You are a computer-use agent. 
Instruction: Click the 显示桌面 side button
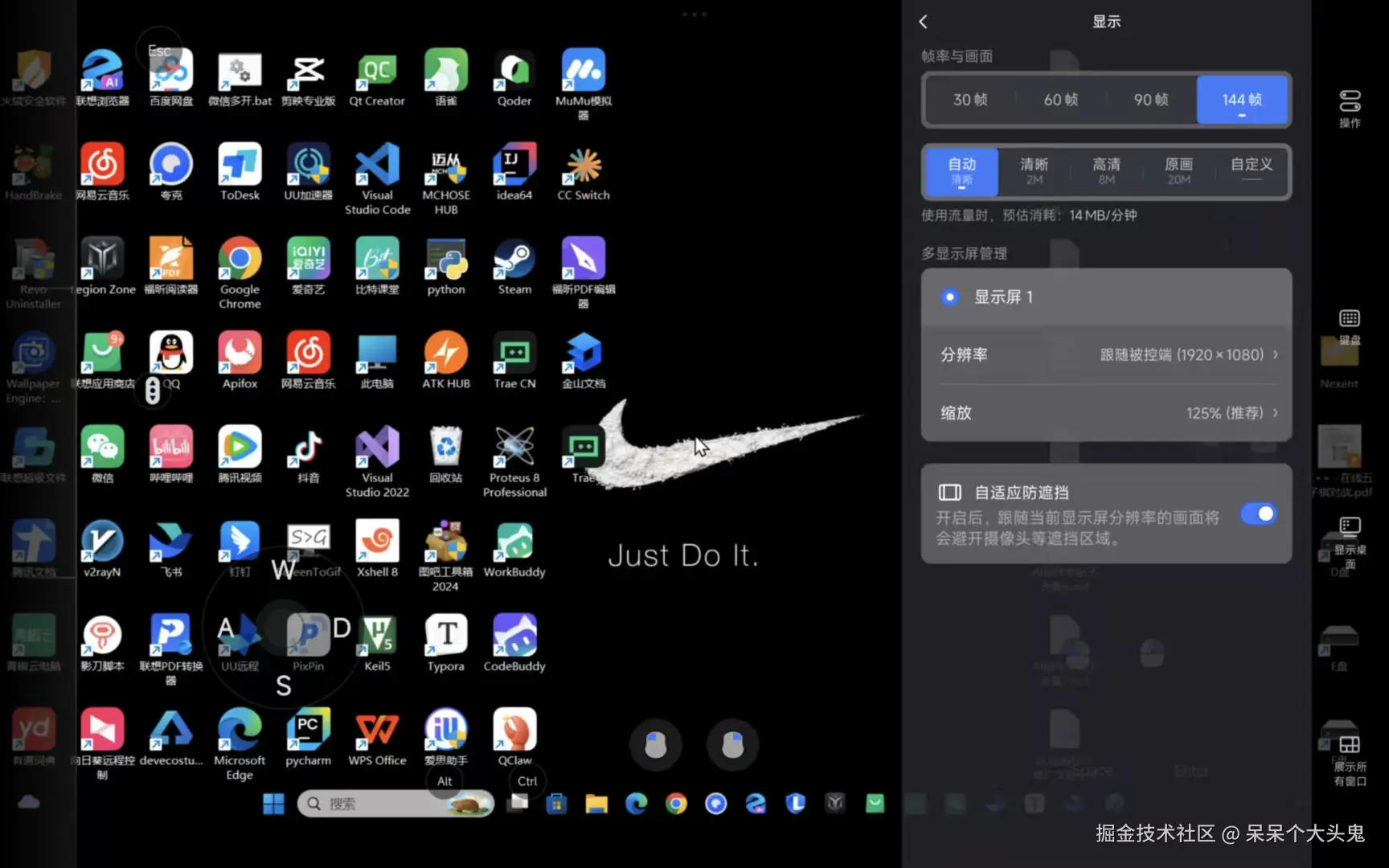click(1350, 542)
